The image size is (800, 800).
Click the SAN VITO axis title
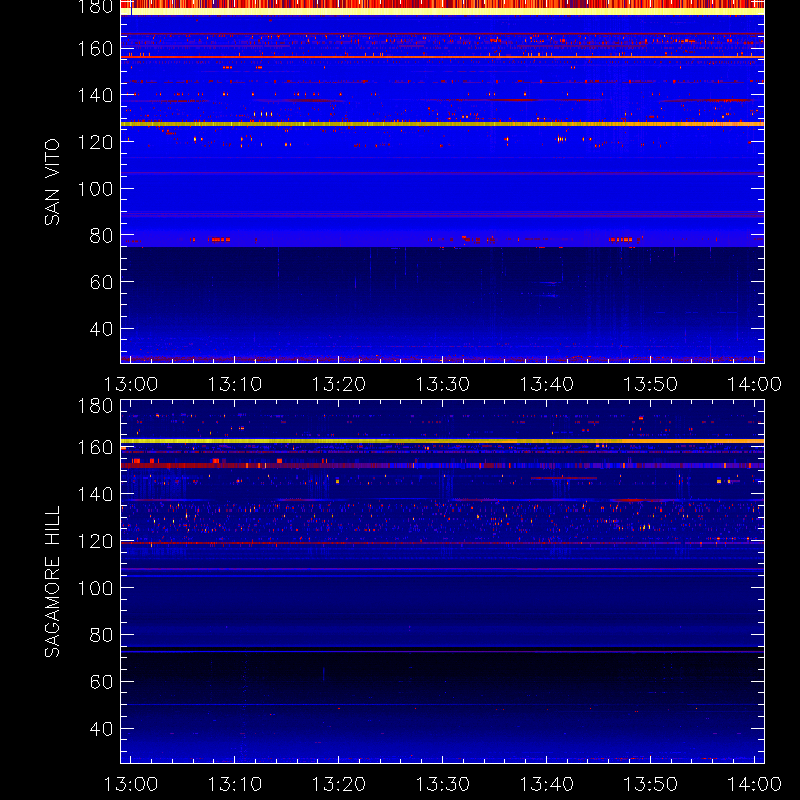tap(52, 182)
